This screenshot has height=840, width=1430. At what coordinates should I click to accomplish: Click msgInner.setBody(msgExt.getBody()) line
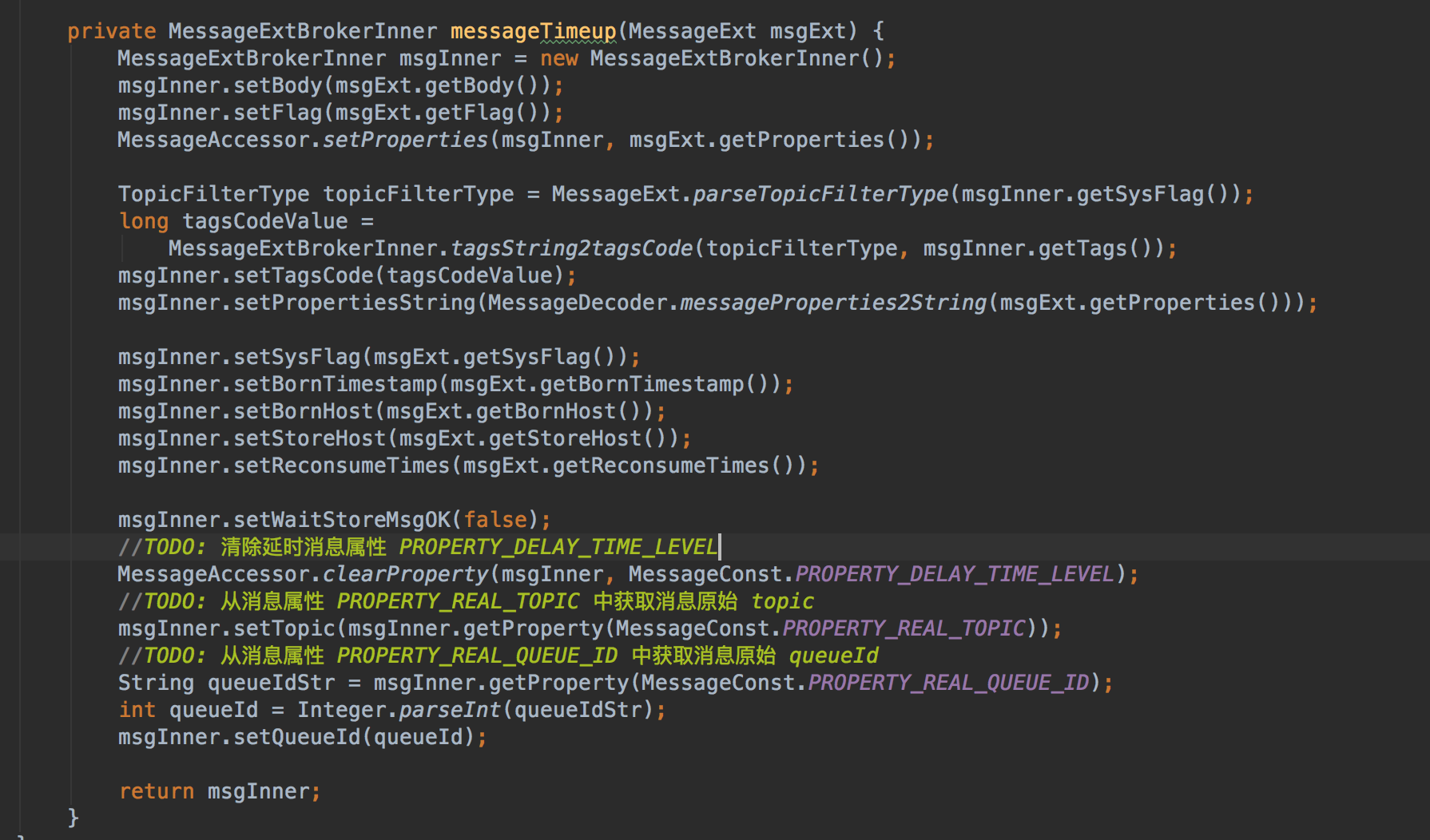[340, 85]
